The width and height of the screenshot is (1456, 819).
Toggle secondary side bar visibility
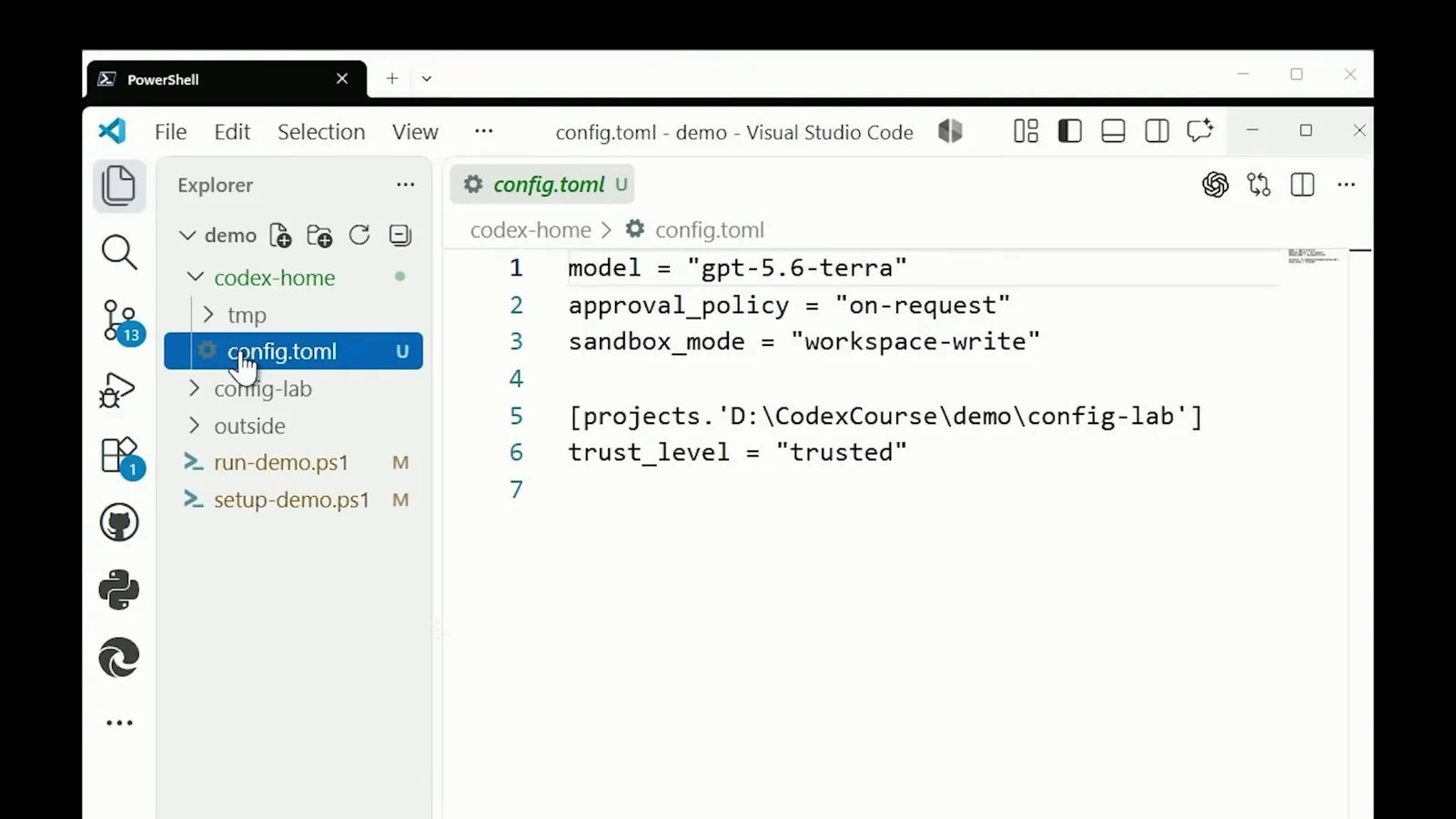(1157, 131)
